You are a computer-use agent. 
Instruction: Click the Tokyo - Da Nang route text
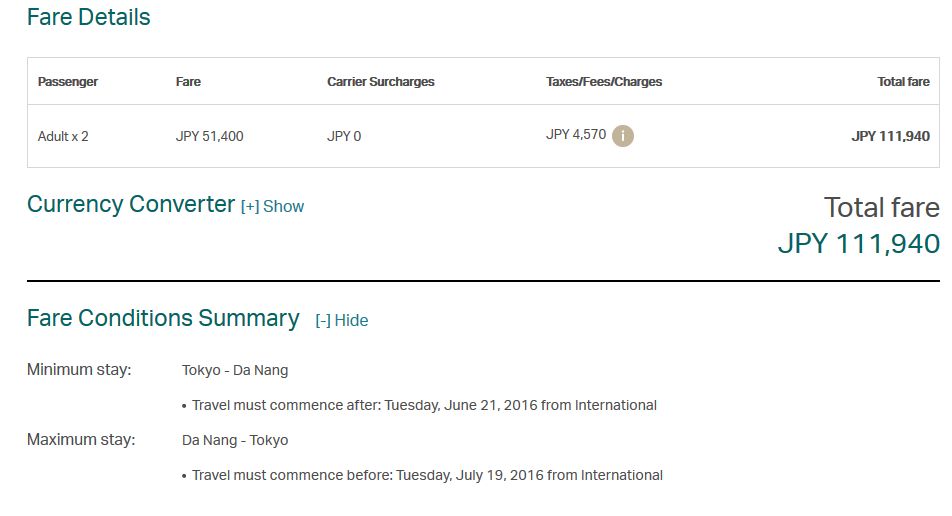tap(235, 370)
